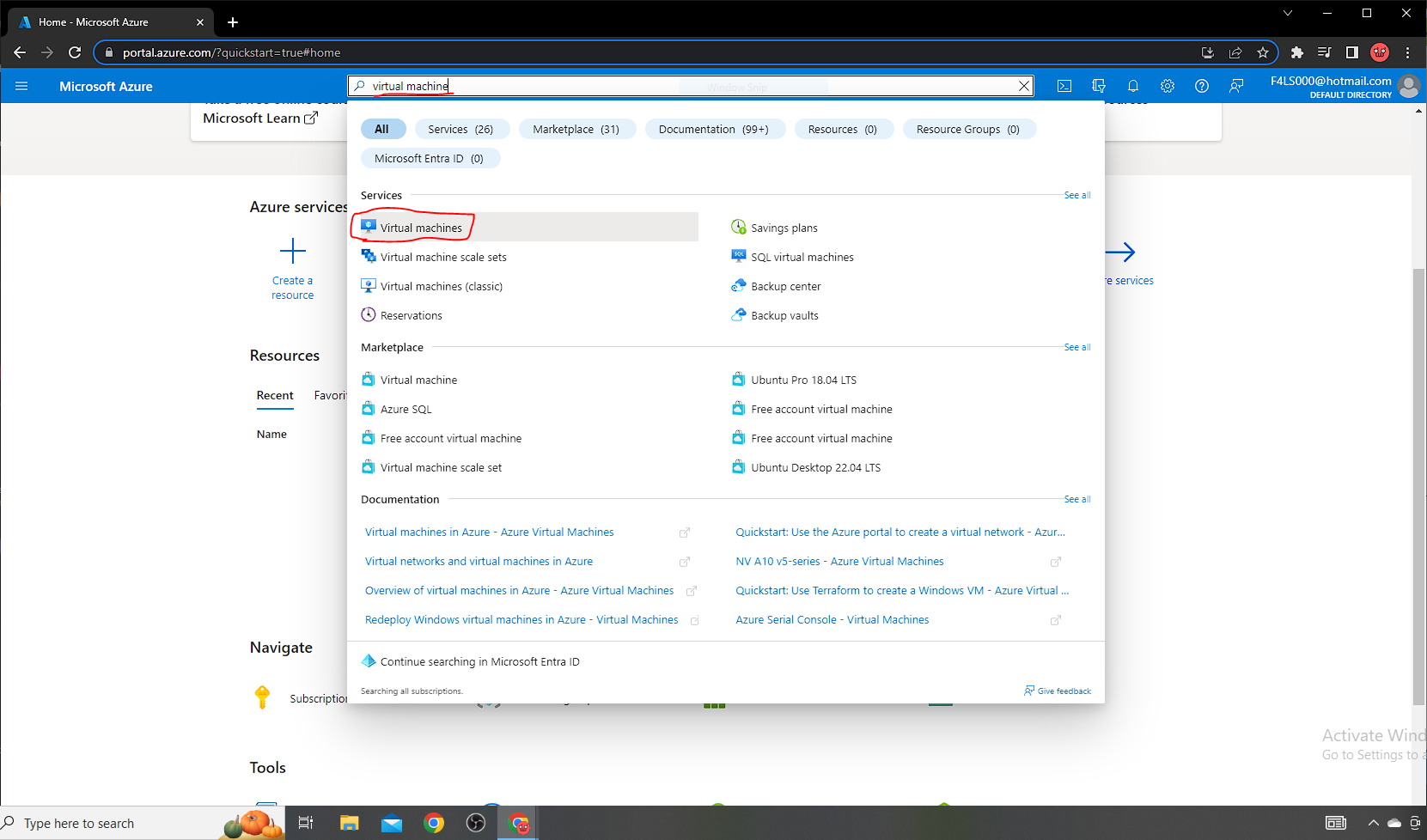Viewport: 1427px width, 840px height.
Task: Open a new browser tab
Action: 233,22
